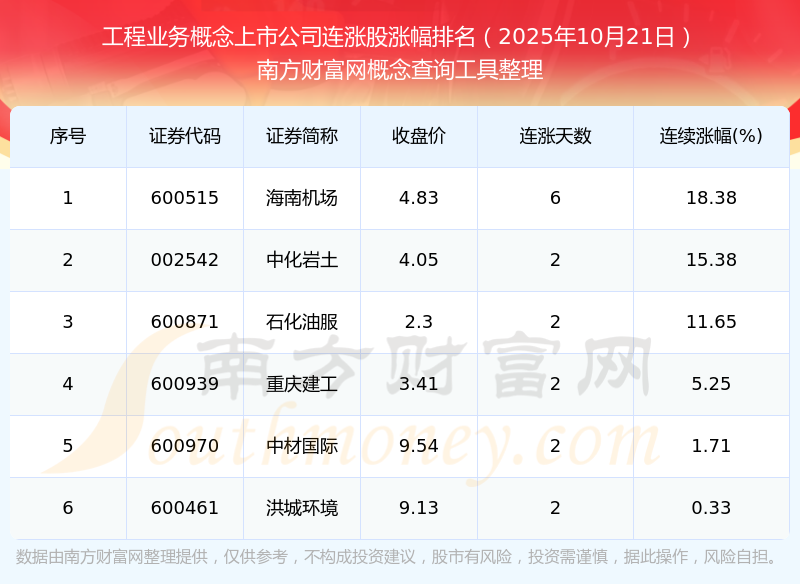
Task: Click the 6 consecutive days value for 海南机场
Action: 555,198
